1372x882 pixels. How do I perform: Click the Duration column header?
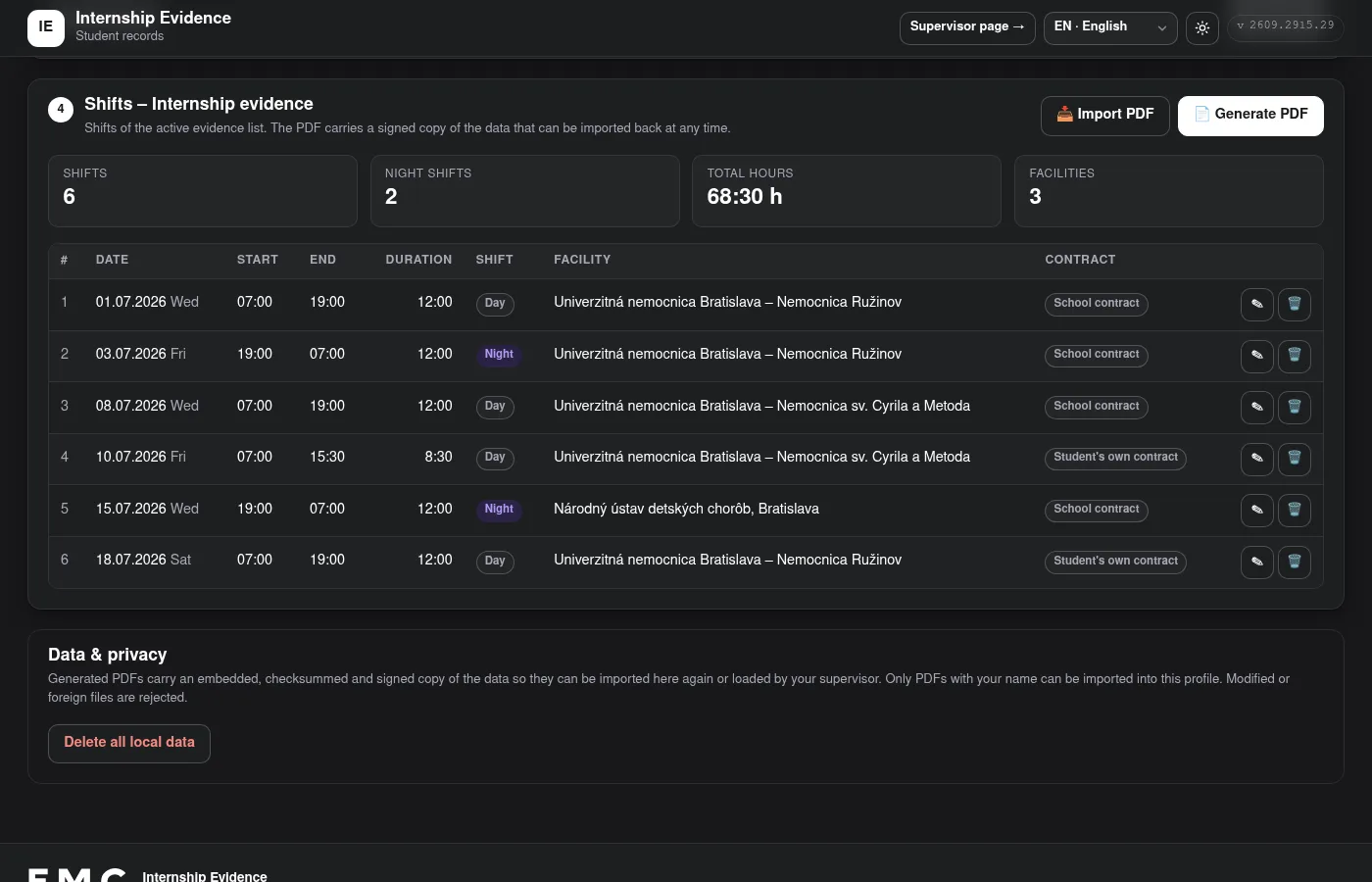click(x=418, y=260)
